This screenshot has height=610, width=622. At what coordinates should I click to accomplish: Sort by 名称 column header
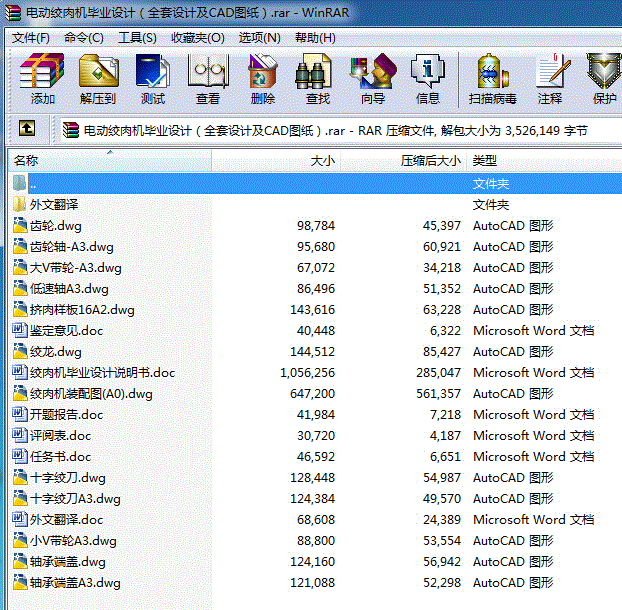pos(110,161)
